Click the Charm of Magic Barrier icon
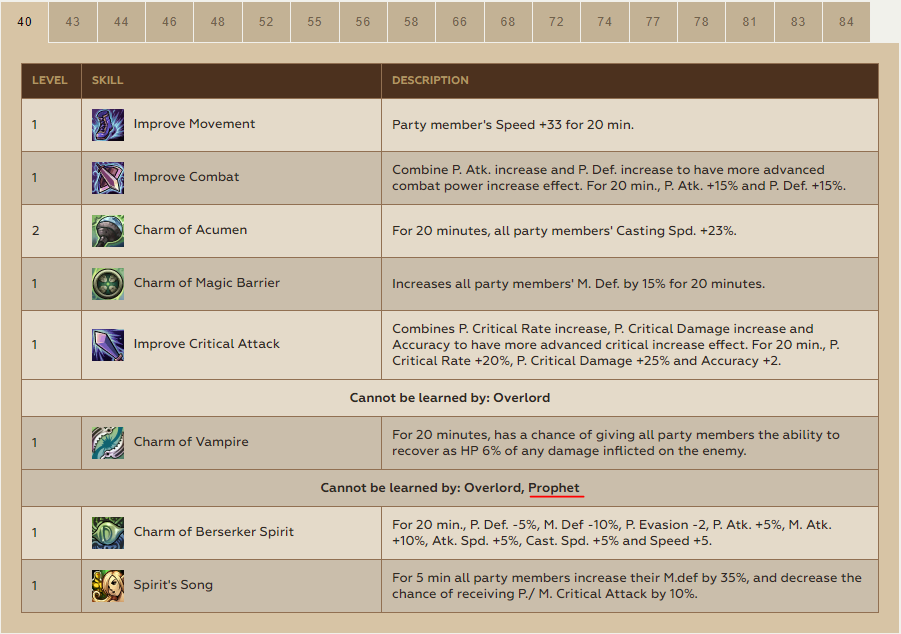901x634 pixels. (108, 284)
